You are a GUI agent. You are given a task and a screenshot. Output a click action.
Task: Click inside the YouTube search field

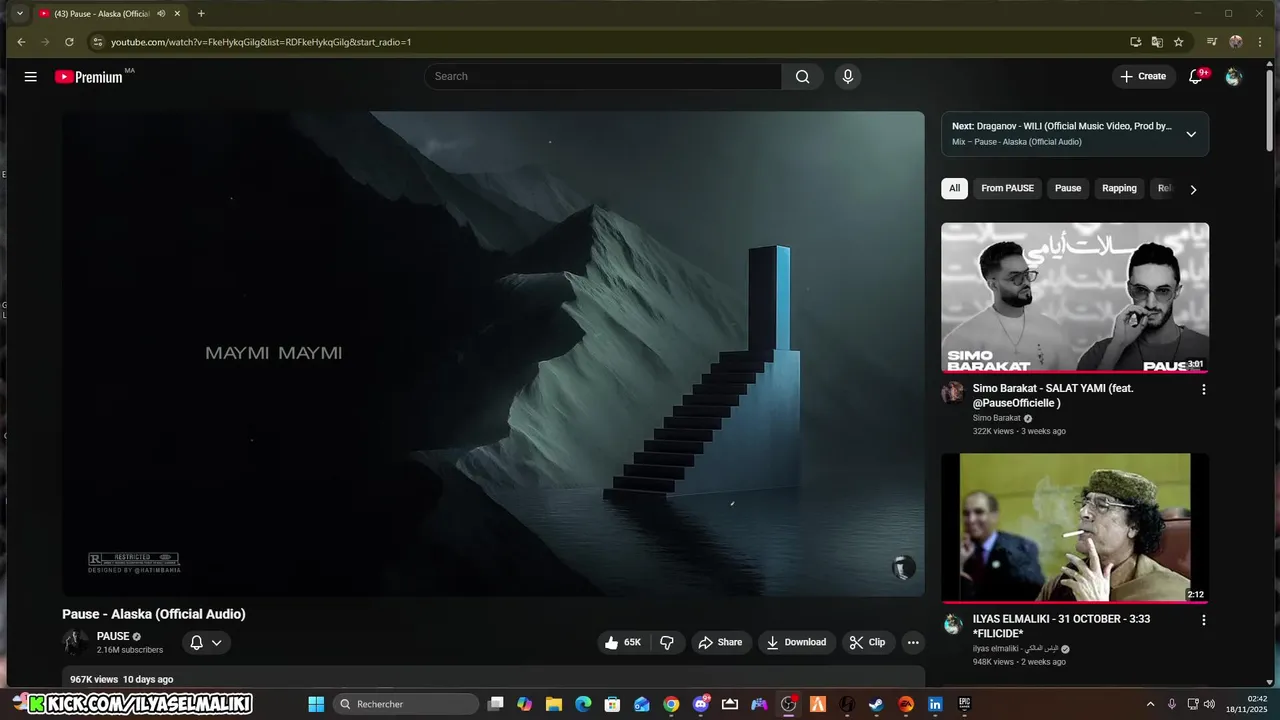[603, 77]
